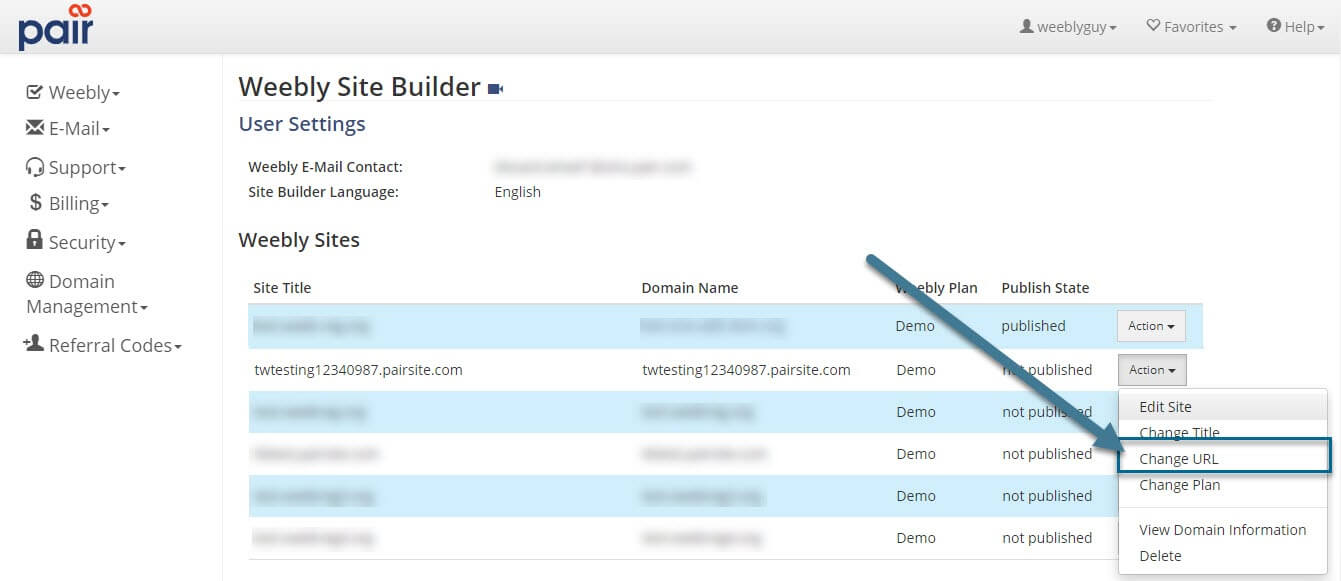Expand the E-Mail sidebar menu
Viewport: 1341px width, 581px height.
click(68, 128)
